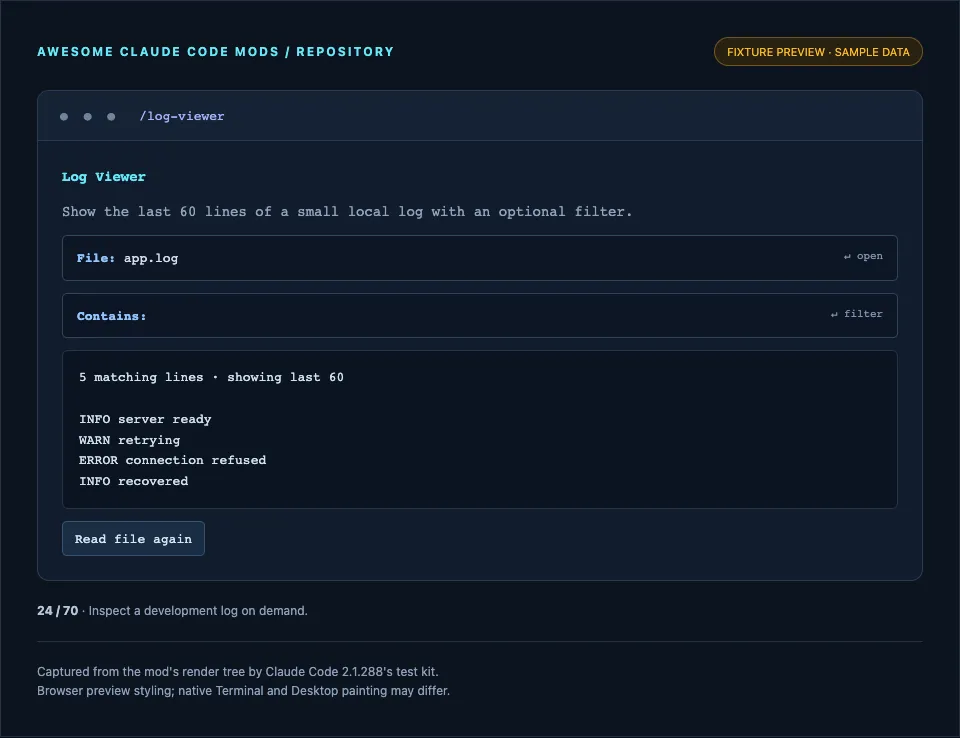The height and width of the screenshot is (738, 960).
Task: Click the Read file again button
Action: pos(133,538)
